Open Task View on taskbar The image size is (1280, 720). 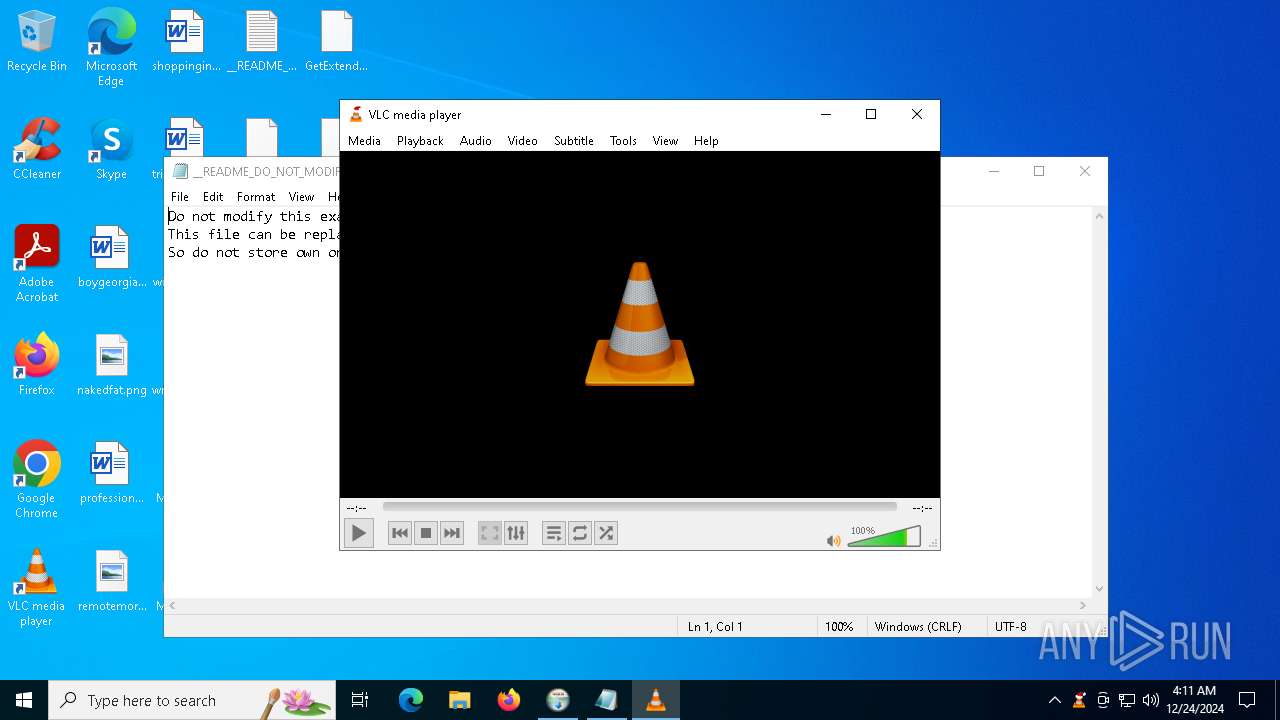360,700
